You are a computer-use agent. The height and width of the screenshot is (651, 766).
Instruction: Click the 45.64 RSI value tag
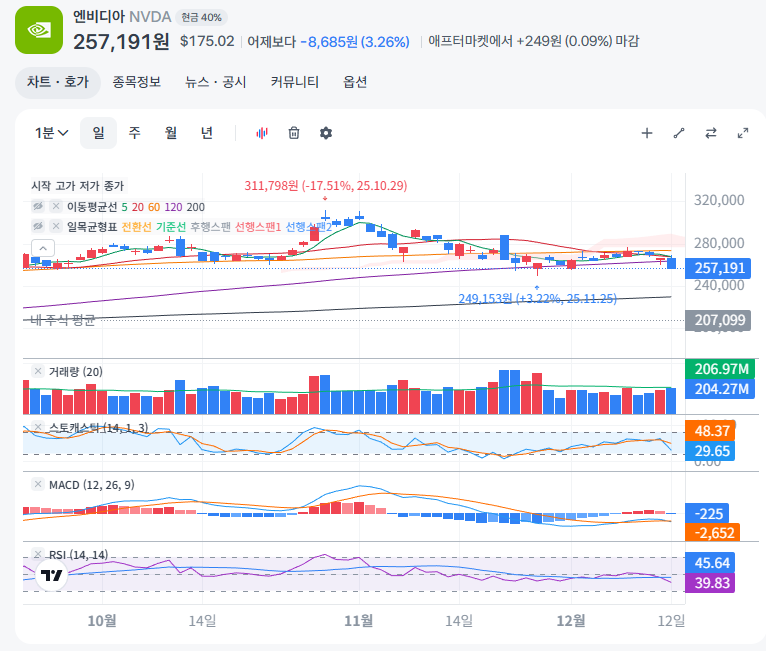710,563
